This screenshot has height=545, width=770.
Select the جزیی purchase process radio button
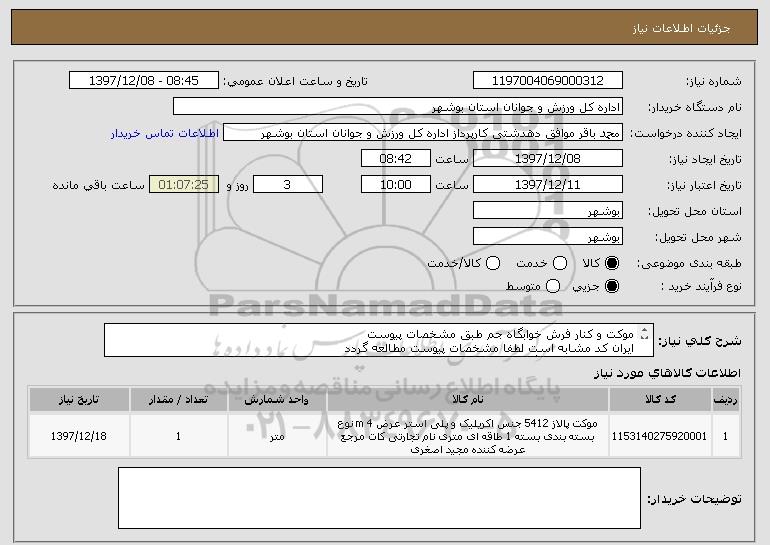click(612, 286)
